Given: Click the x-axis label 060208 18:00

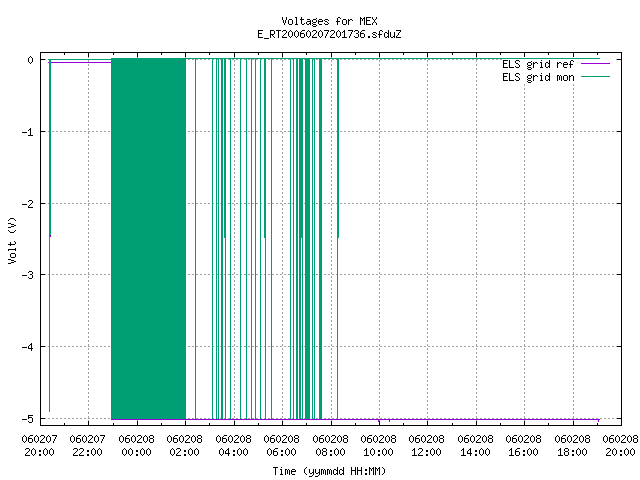Looking at the screenshot, I should [573, 446].
